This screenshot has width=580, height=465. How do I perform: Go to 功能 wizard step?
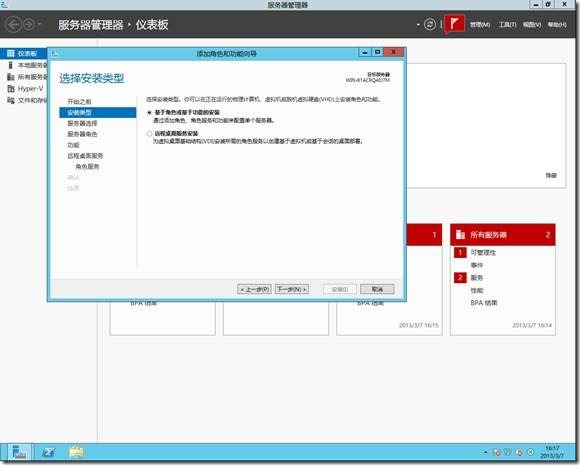73,145
